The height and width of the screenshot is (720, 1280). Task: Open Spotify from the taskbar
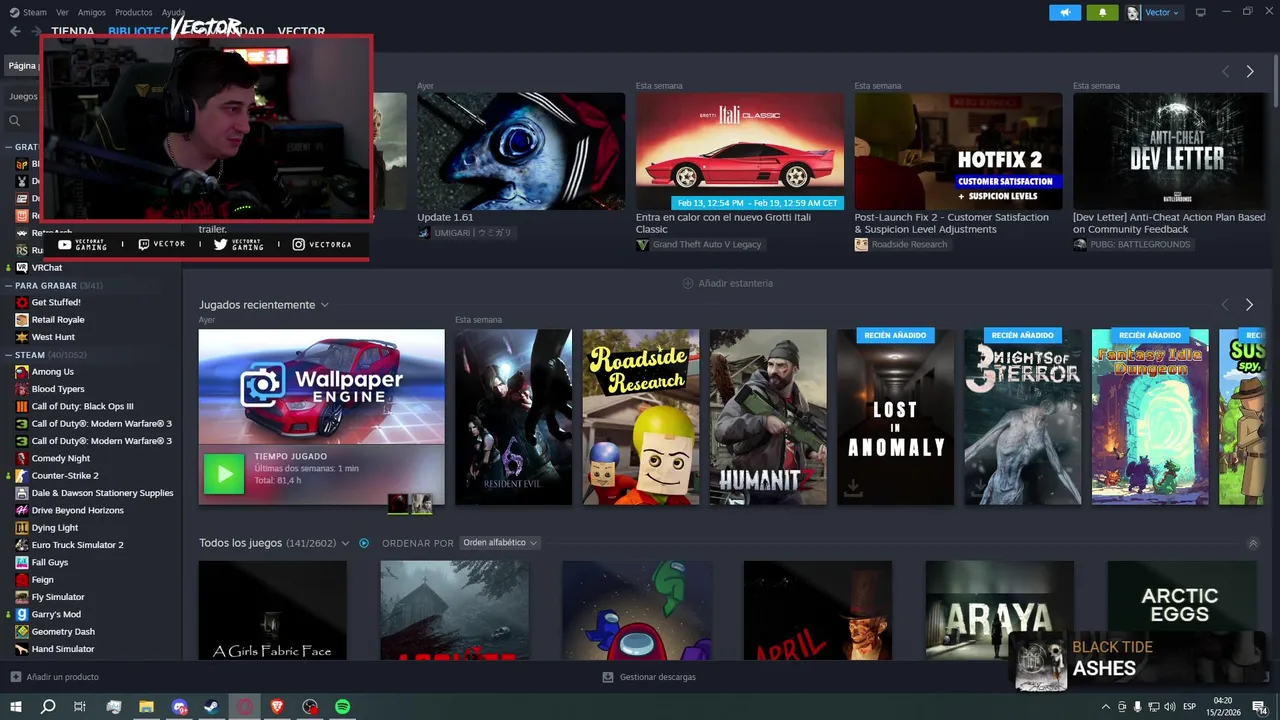(342, 707)
